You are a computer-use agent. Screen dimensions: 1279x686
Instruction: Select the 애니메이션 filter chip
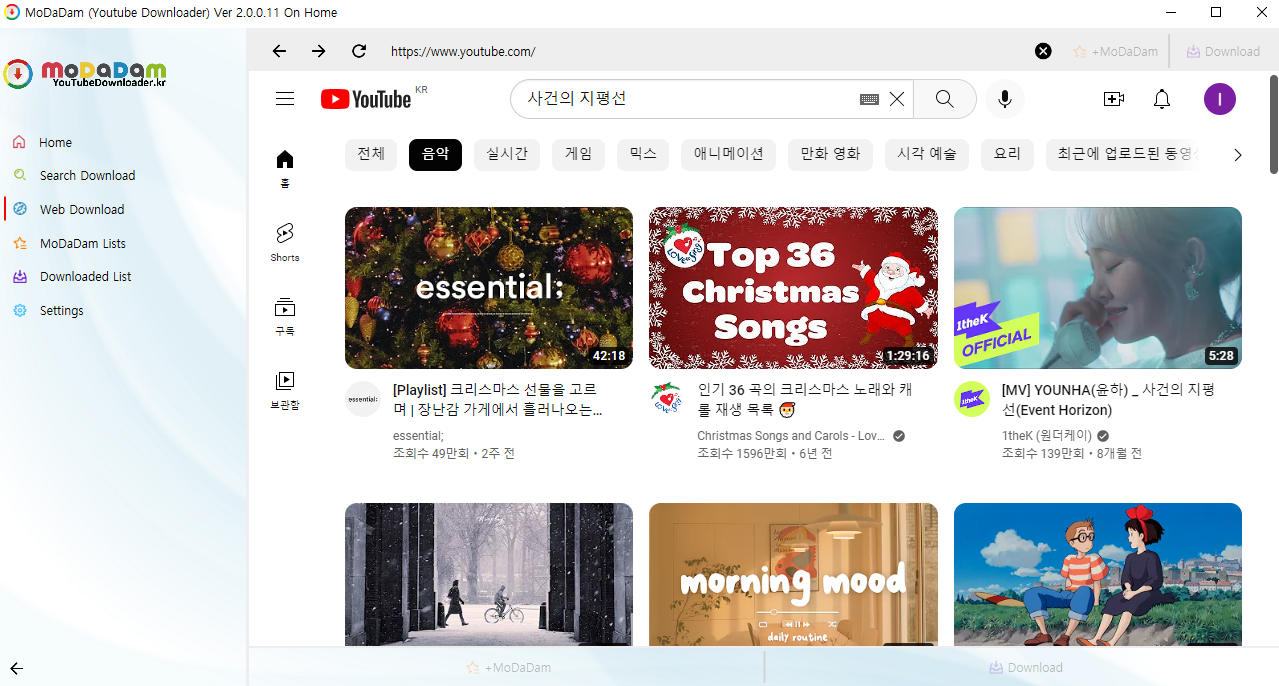pyautogui.click(x=728, y=155)
